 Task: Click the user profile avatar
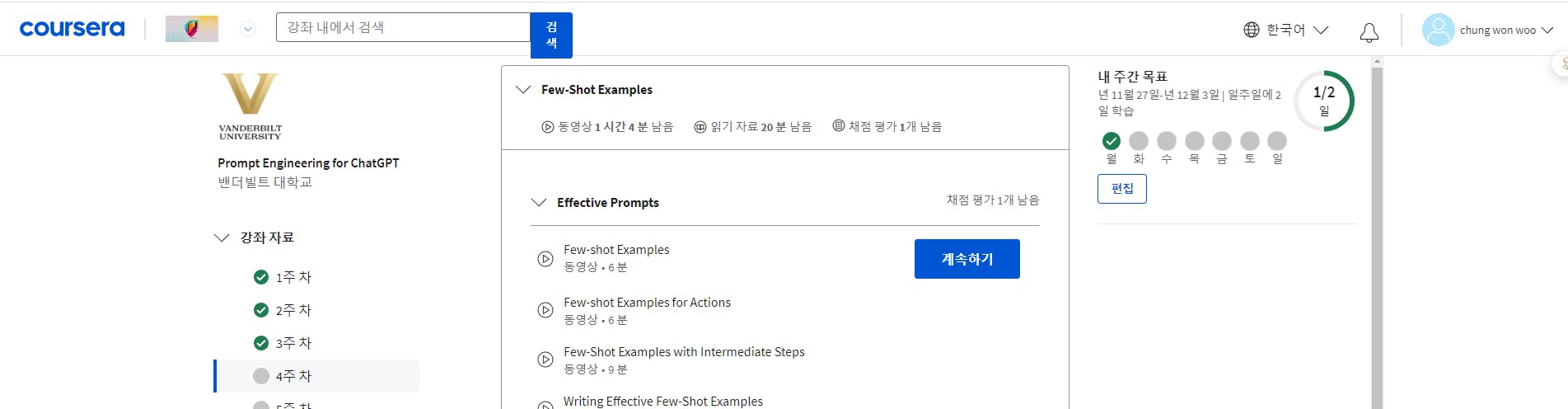[x=1438, y=30]
